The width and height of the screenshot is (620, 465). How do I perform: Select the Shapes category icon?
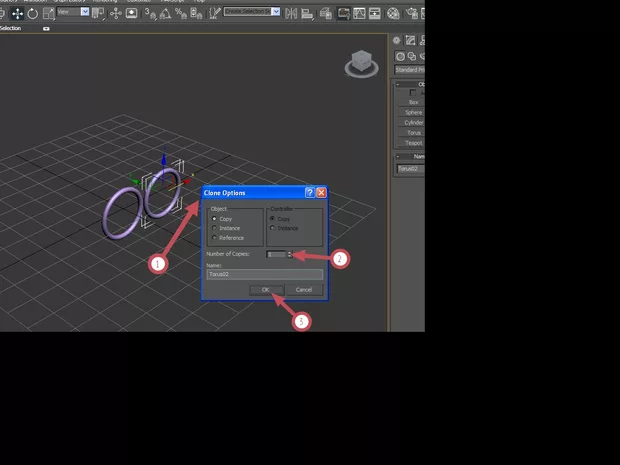(x=411, y=56)
